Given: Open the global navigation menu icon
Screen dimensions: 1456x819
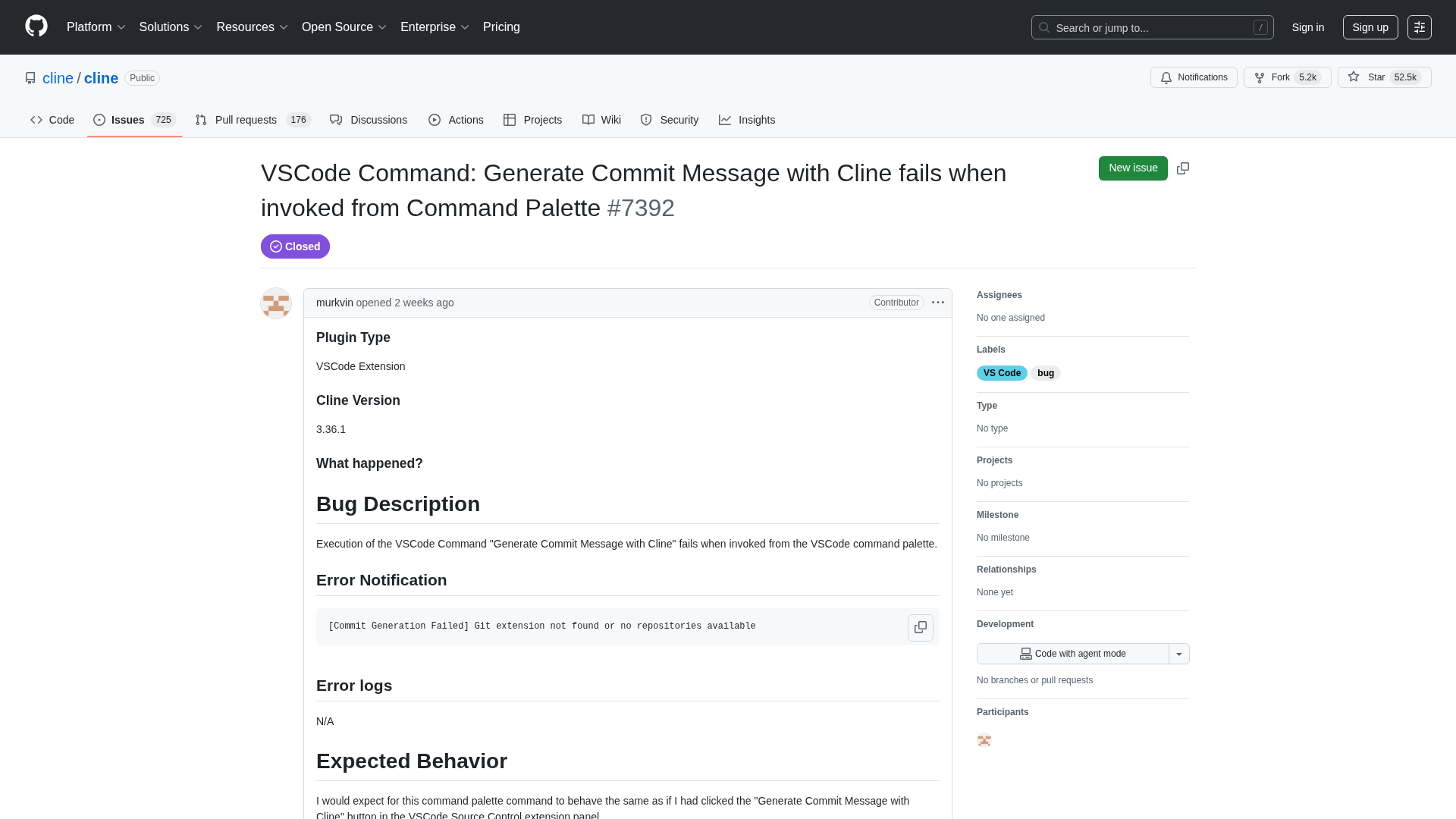Looking at the screenshot, I should click(x=1419, y=27).
